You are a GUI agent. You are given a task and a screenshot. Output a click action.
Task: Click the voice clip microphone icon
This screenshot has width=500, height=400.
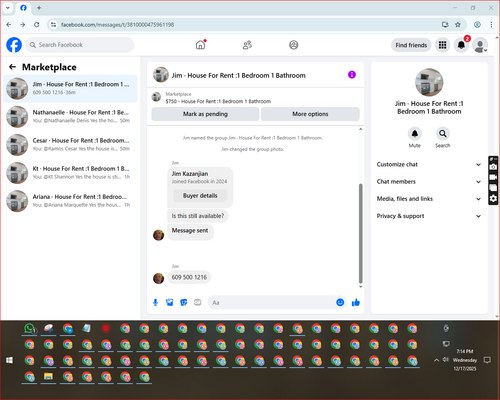coord(155,302)
